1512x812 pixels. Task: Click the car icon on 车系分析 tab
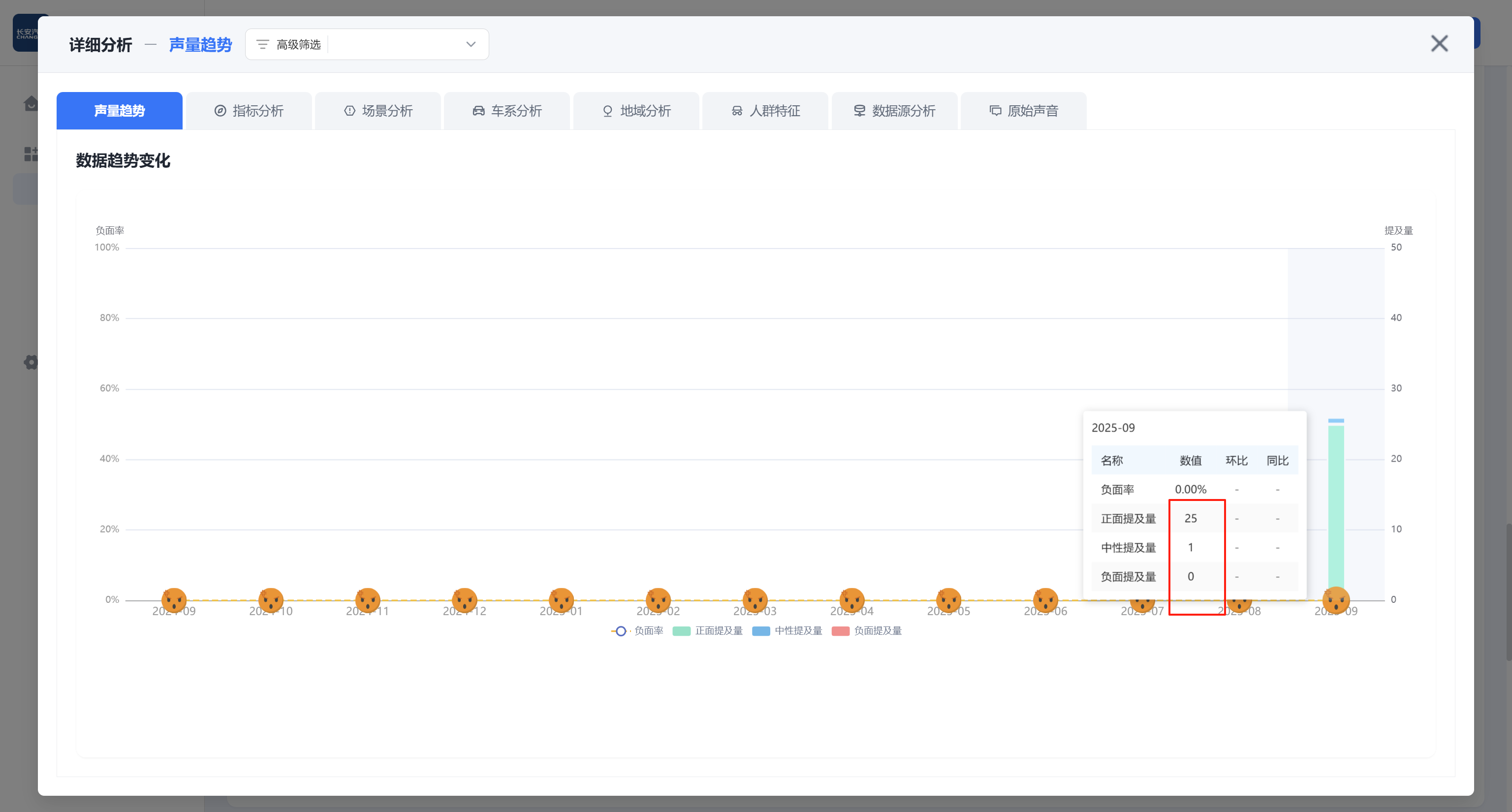click(478, 111)
